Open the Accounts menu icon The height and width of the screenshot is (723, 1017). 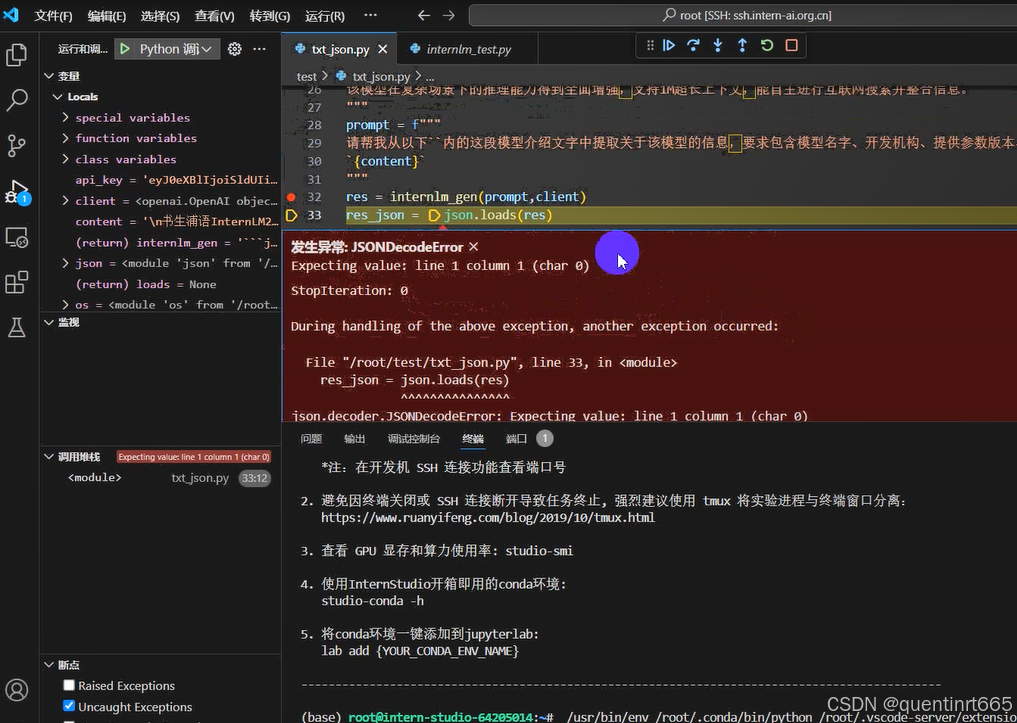17,690
